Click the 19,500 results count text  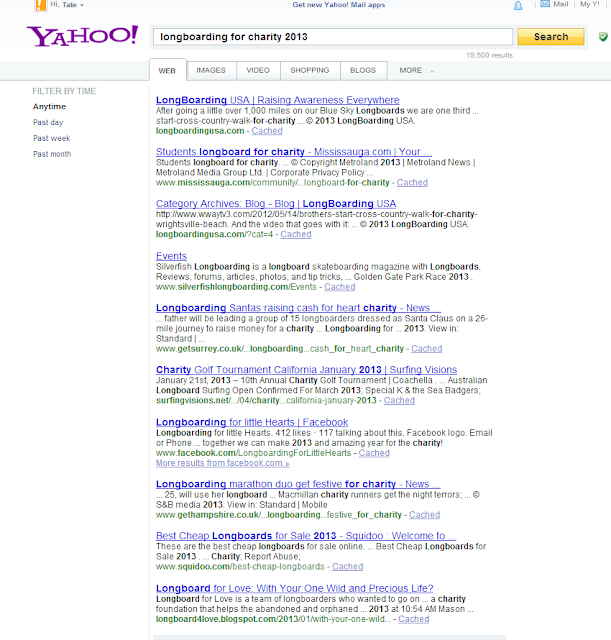click(489, 56)
